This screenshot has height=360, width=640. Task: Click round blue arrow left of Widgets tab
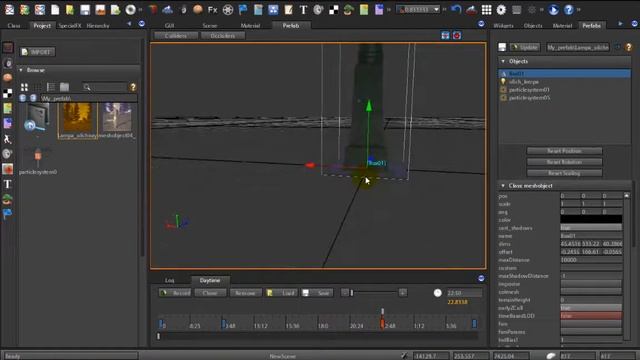481,24
